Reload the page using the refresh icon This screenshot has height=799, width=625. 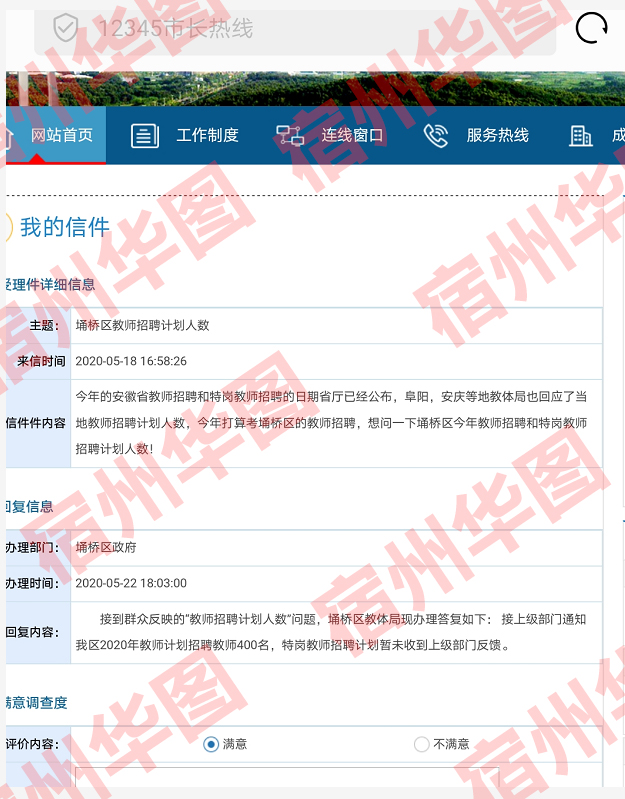tap(591, 28)
